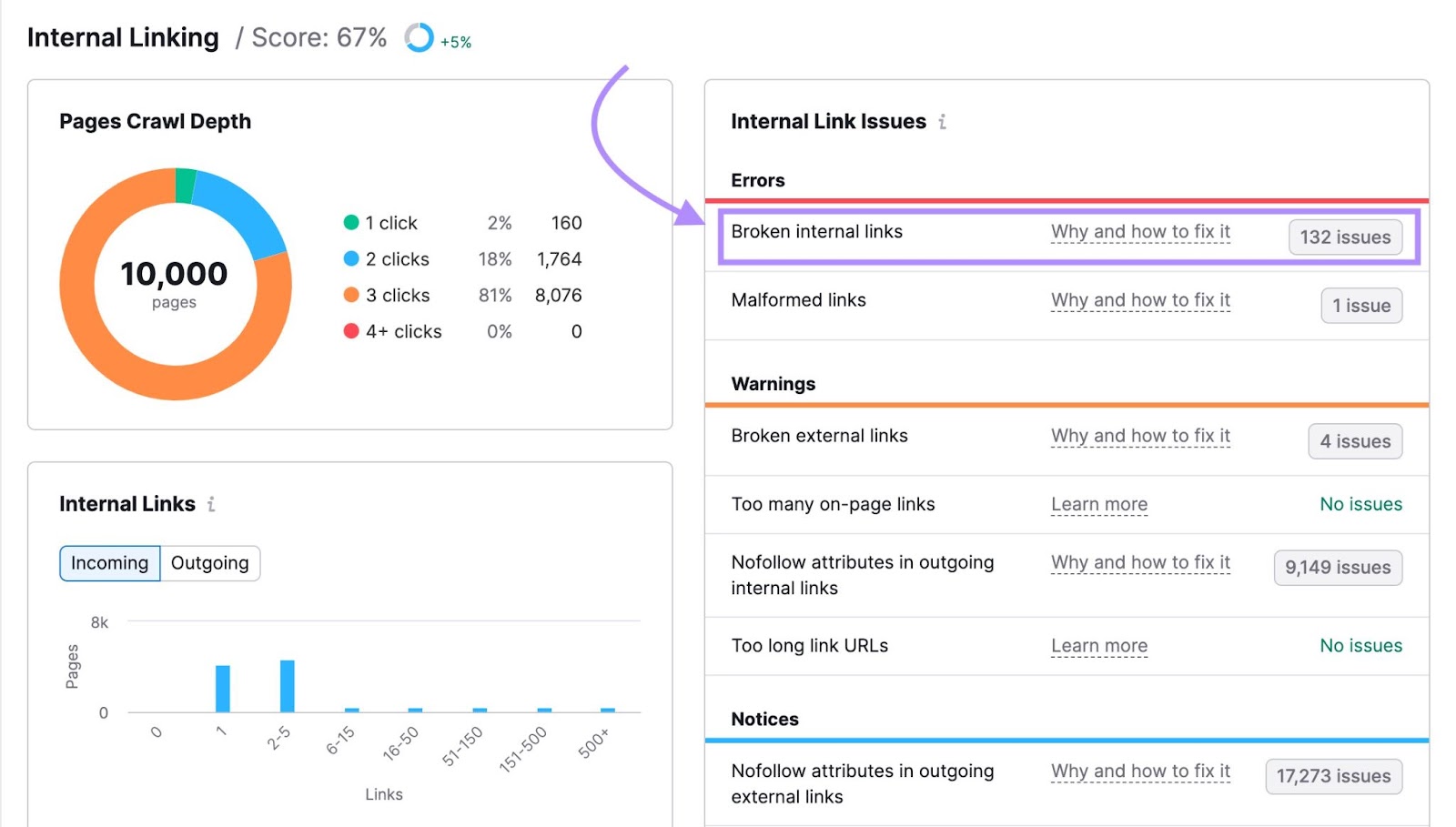Click the red 4+ clicks legend dot
1456x827 pixels.
[351, 331]
